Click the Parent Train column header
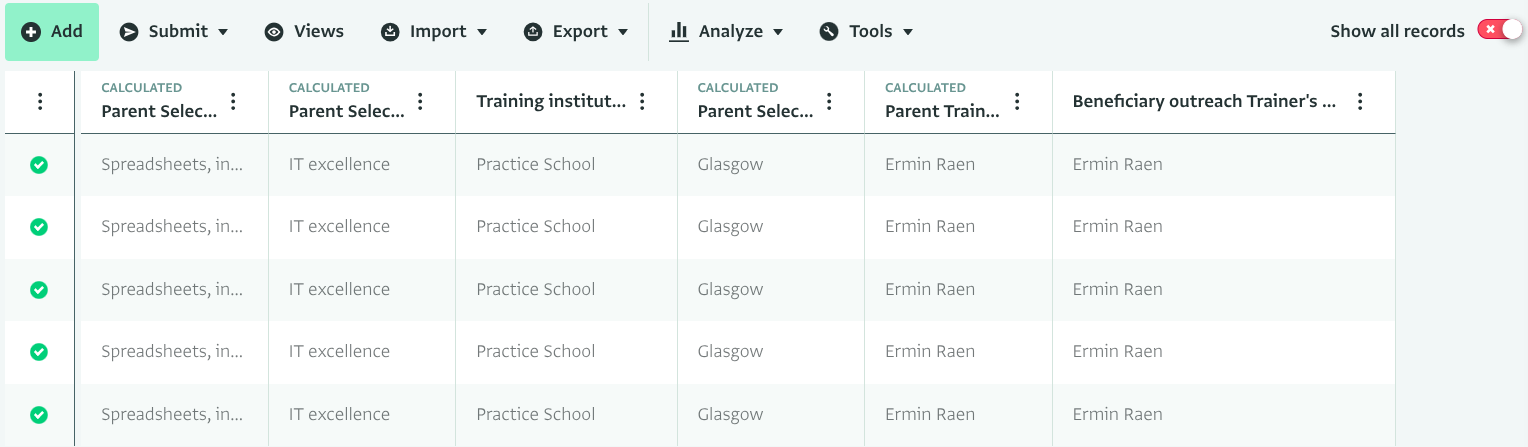This screenshot has height=447, width=1528. tap(942, 111)
